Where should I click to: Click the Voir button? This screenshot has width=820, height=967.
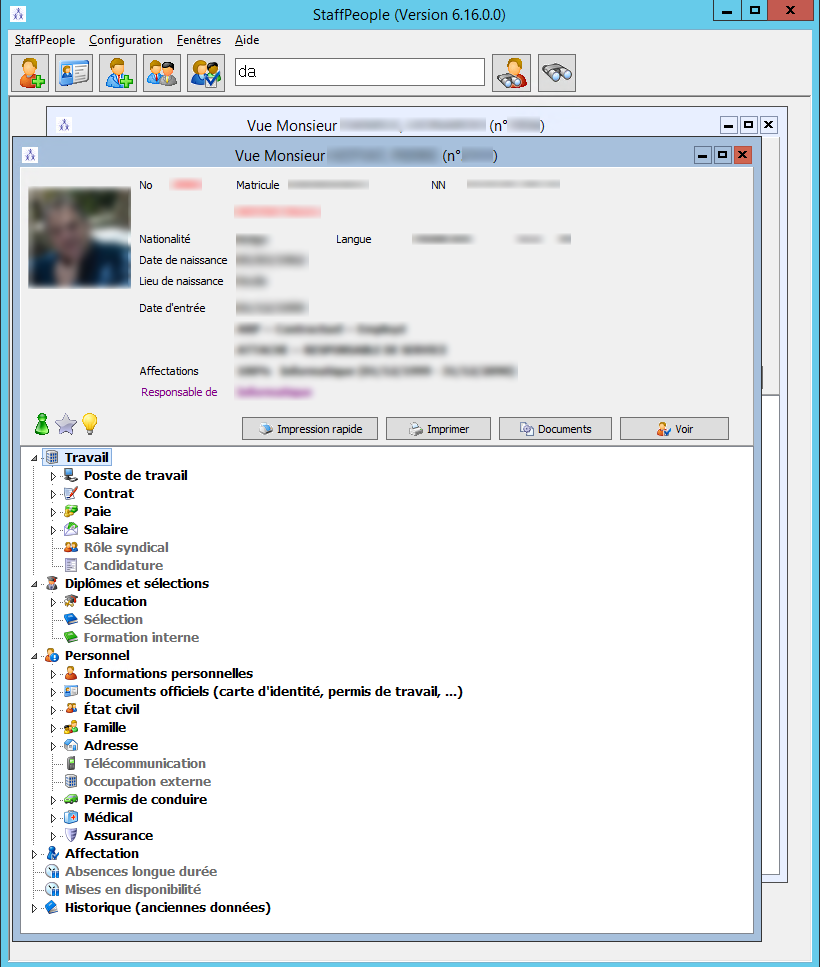[x=674, y=429]
